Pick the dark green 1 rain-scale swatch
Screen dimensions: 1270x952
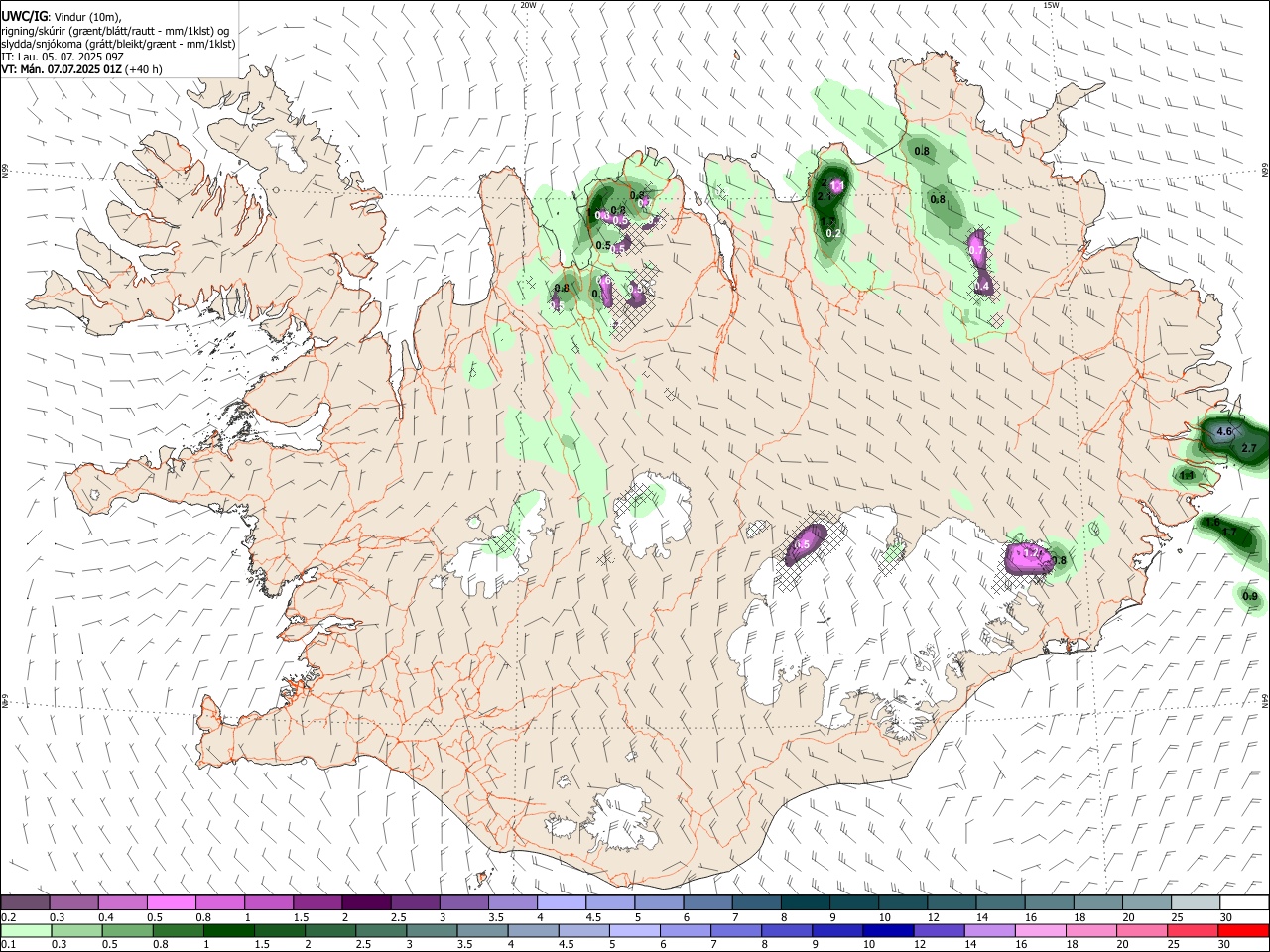point(228,930)
